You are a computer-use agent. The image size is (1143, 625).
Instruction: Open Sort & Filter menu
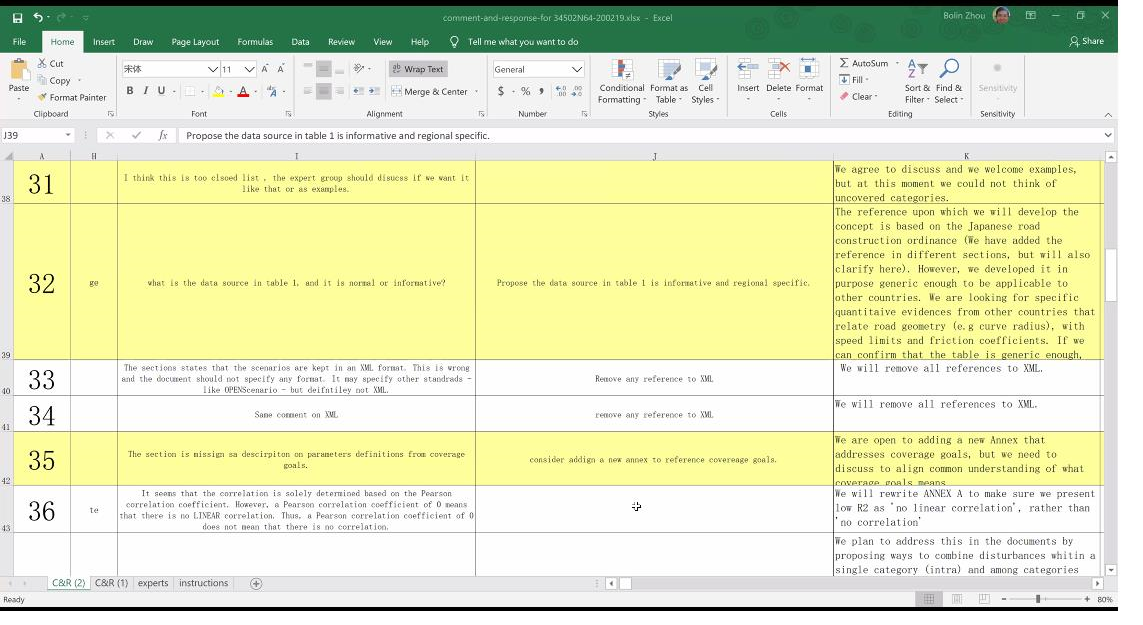click(916, 82)
